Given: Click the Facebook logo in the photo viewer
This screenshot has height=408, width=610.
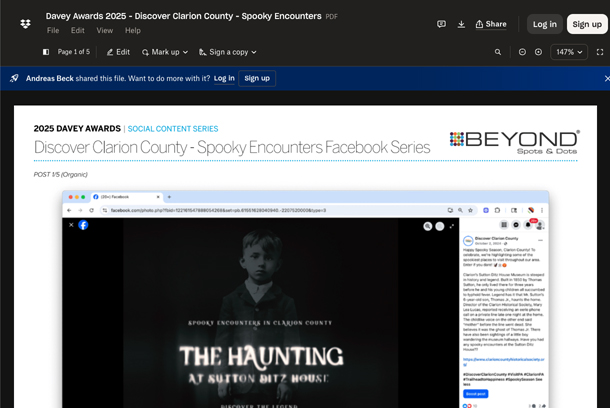Looking at the screenshot, I should (x=83, y=225).
